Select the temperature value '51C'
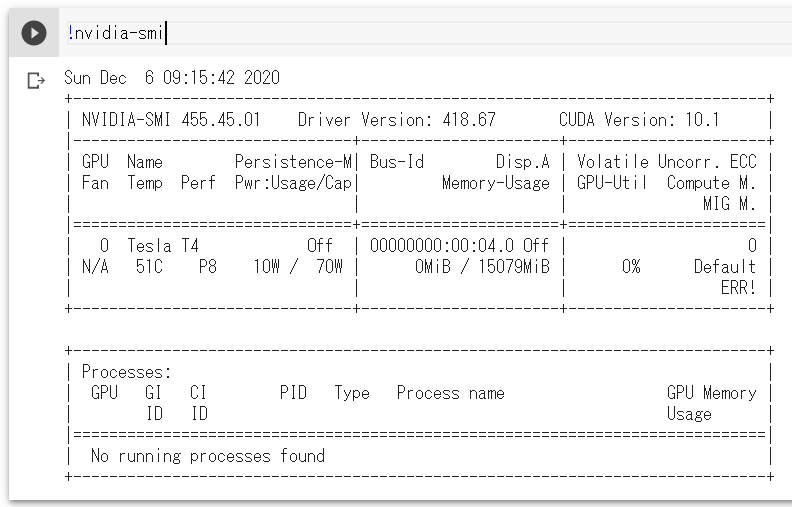The height and width of the screenshot is (507, 792). coord(149,267)
